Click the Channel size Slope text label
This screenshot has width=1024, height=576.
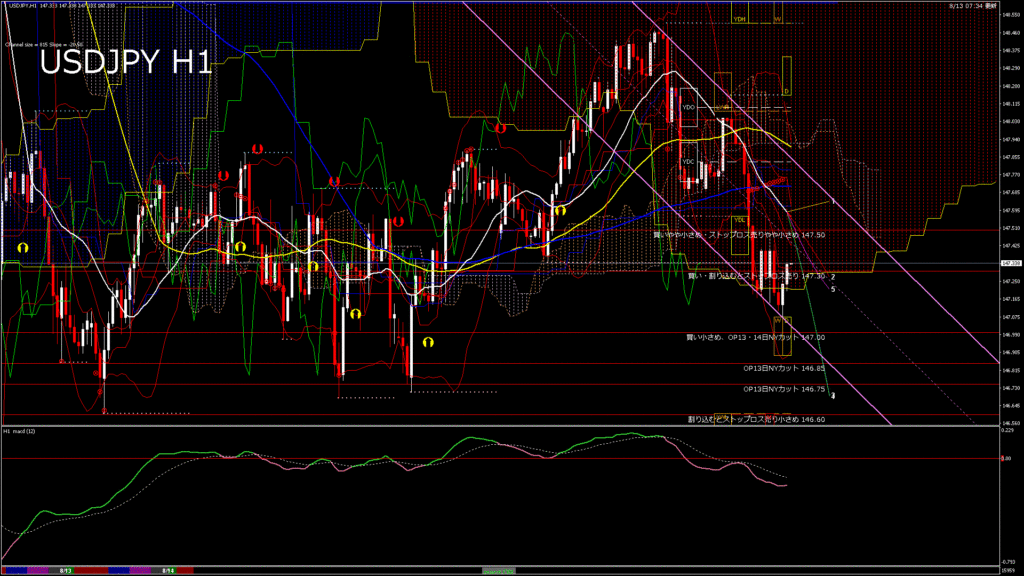[x=44, y=45]
